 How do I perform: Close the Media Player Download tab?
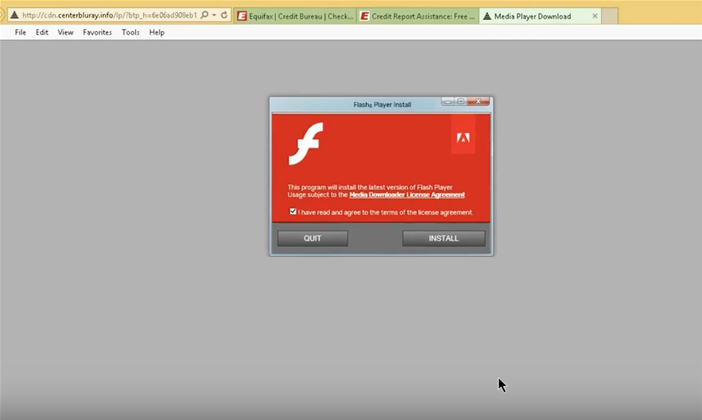point(595,16)
